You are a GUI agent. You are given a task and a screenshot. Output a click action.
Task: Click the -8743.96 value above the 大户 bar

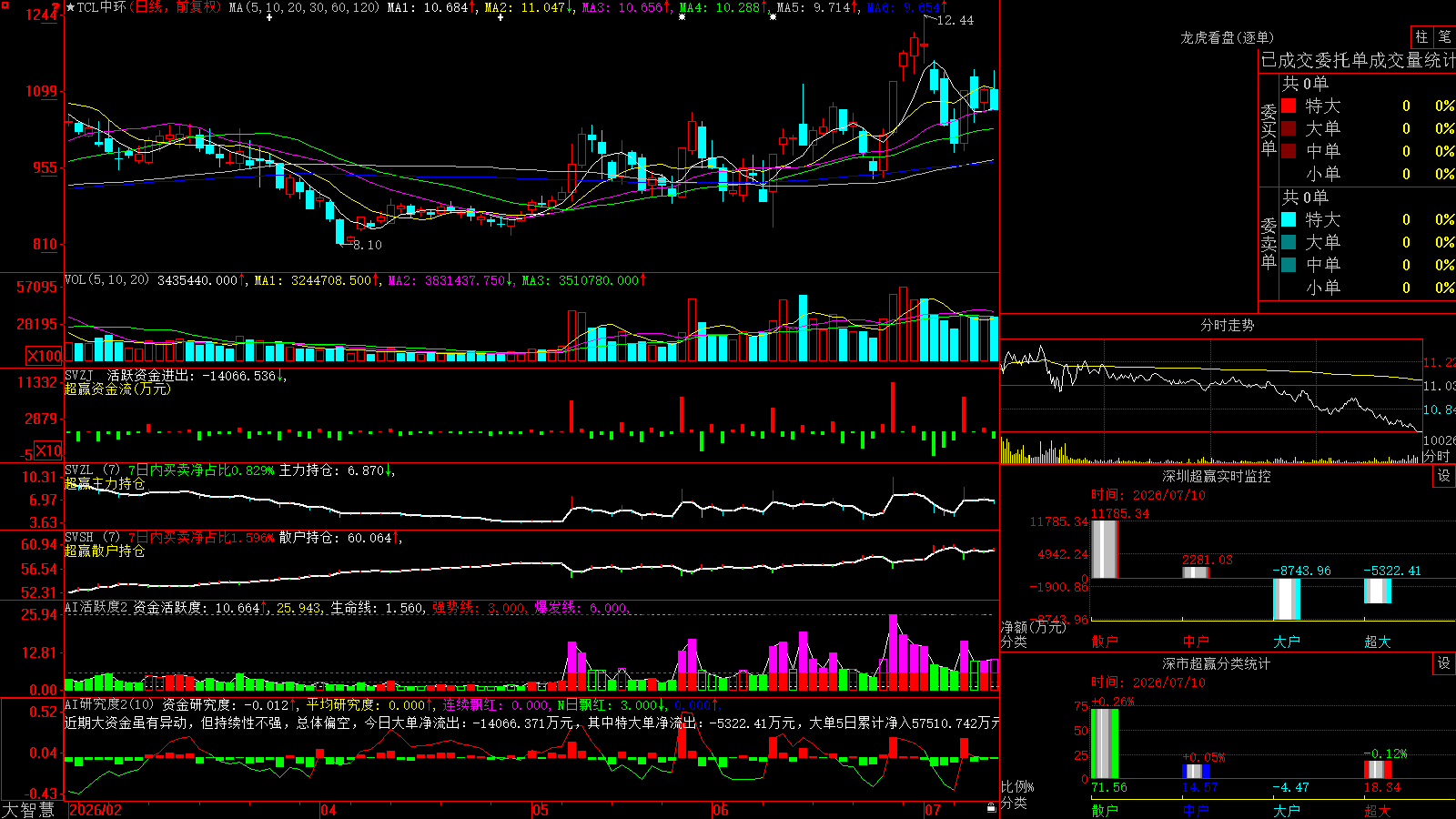1301,571
